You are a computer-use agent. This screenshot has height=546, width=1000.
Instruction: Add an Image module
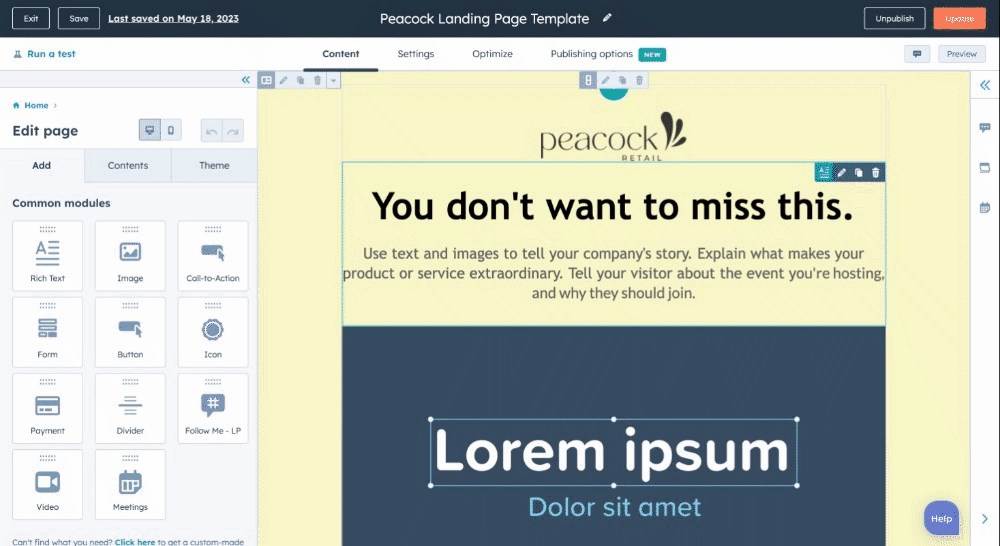pos(130,256)
